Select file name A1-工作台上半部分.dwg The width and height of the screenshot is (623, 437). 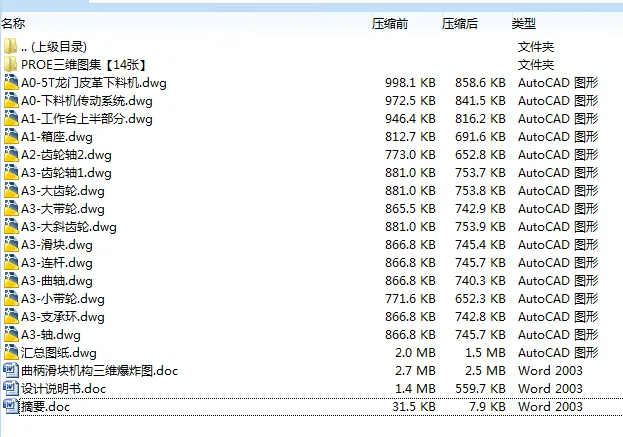pyautogui.click(x=87, y=119)
